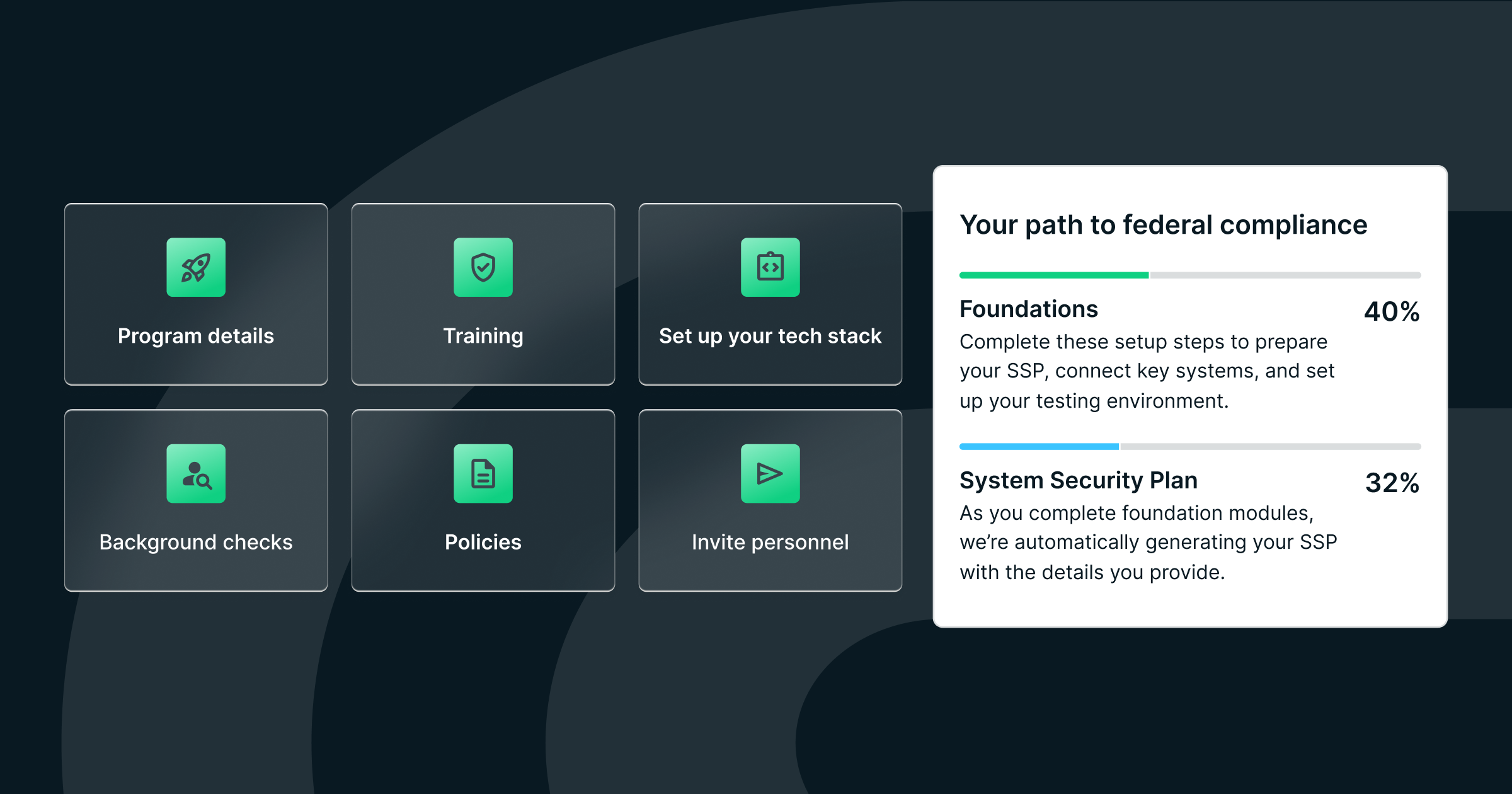
Task: Open the Training label
Action: [483, 336]
